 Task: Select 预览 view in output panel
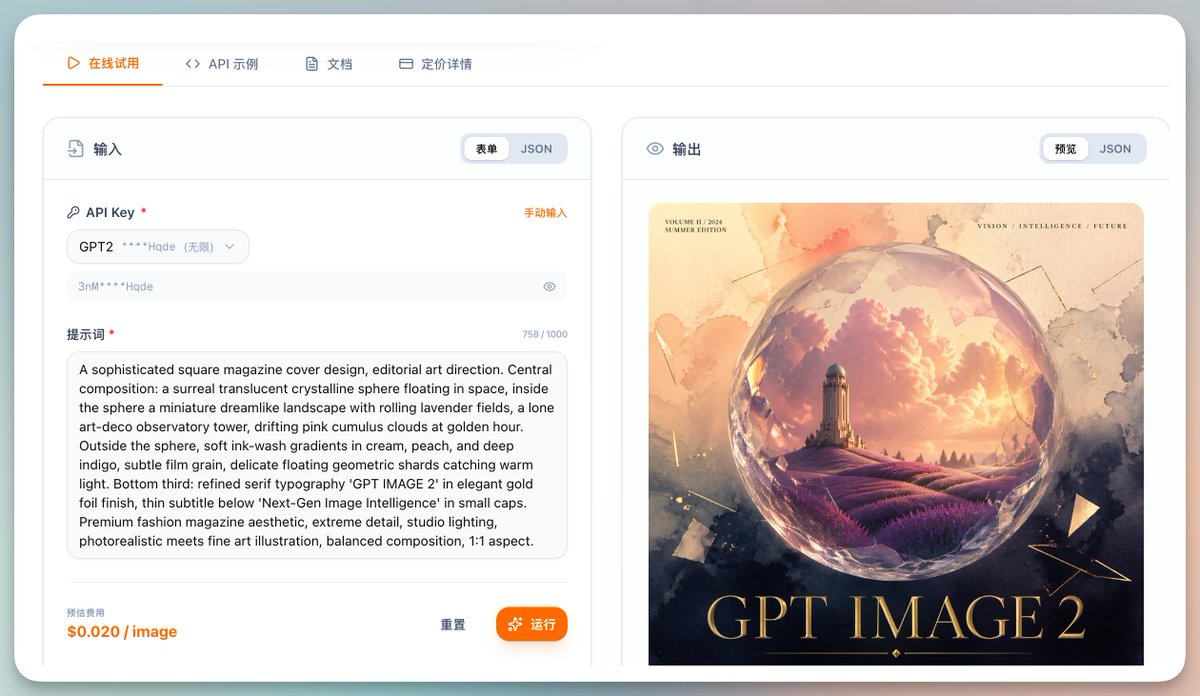(1065, 149)
